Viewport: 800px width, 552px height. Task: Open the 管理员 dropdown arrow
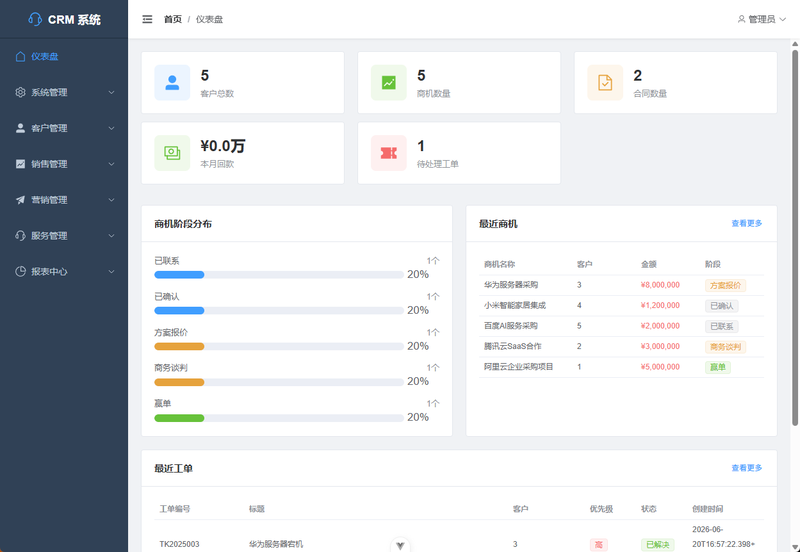pos(783,19)
